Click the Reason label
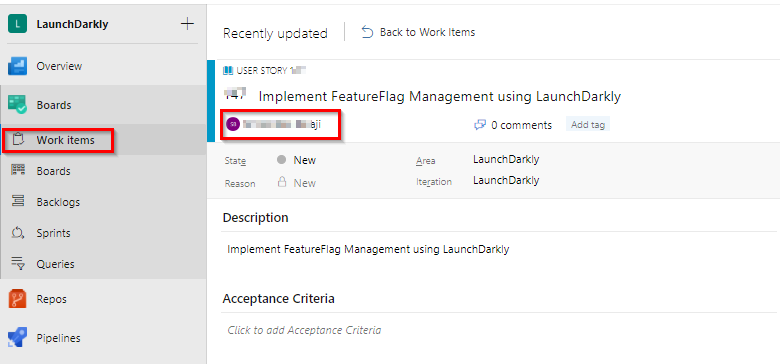 pyautogui.click(x=240, y=183)
